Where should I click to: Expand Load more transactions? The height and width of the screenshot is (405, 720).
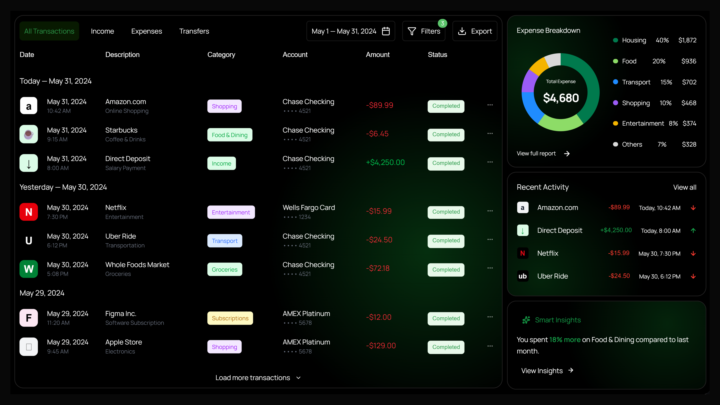[258, 377]
